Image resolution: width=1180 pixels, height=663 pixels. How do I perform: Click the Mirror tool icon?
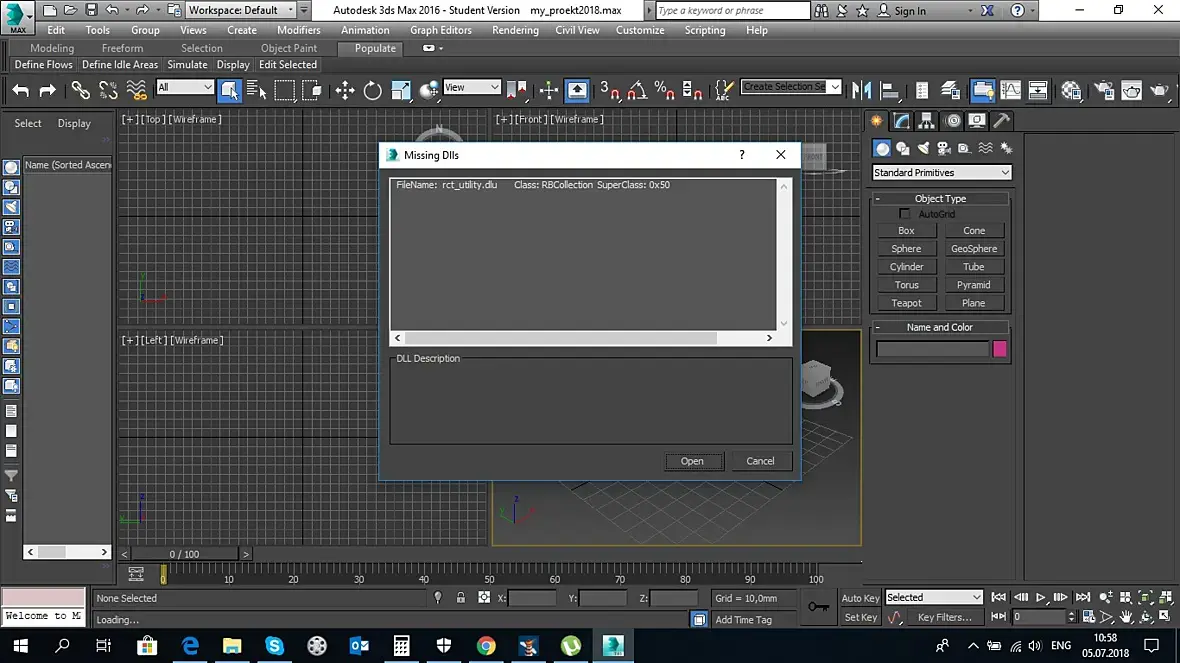[862, 91]
